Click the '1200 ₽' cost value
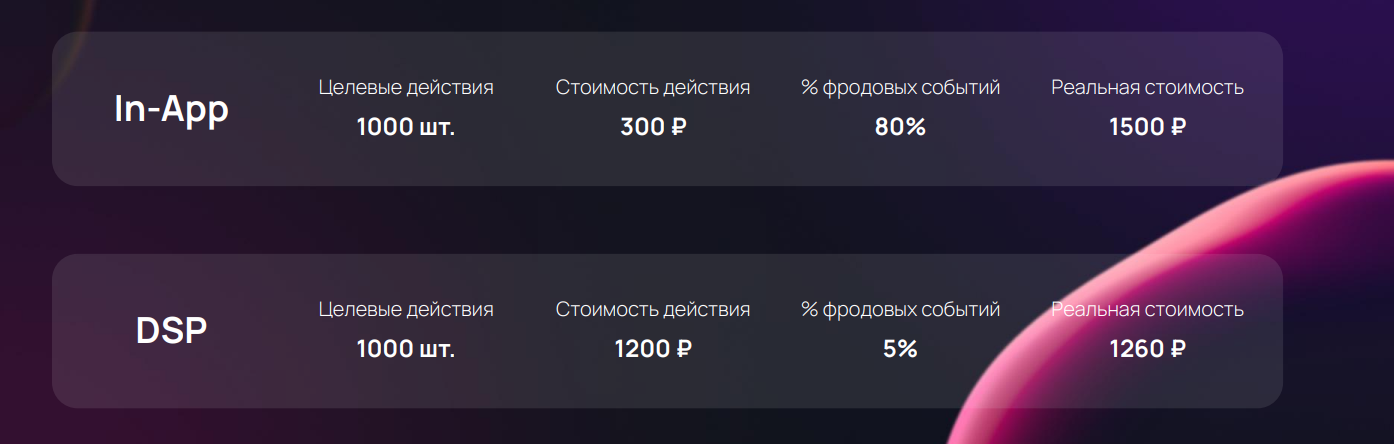 pos(653,349)
